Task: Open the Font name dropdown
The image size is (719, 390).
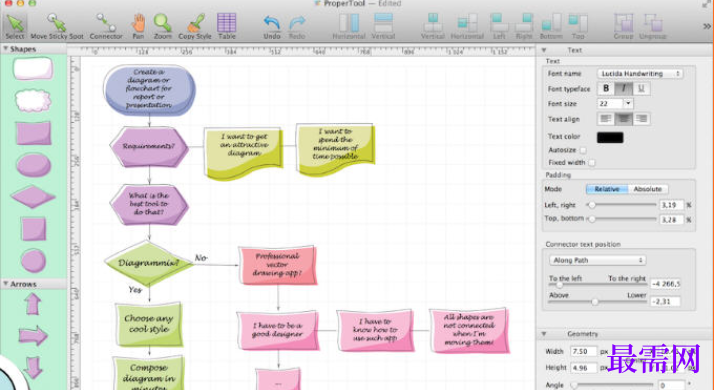Action: pos(640,73)
